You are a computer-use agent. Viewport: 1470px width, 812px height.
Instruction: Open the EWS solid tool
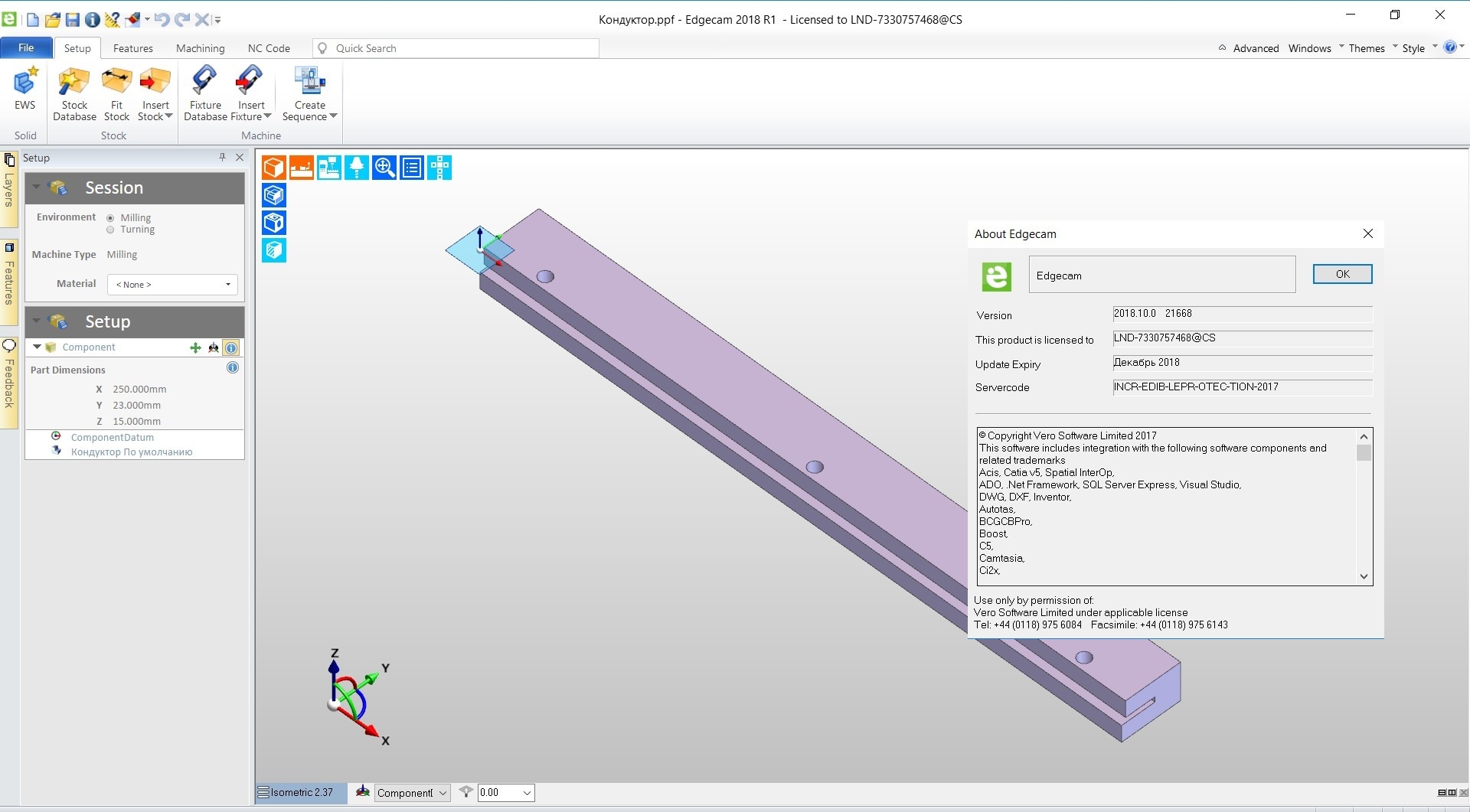coord(25,89)
